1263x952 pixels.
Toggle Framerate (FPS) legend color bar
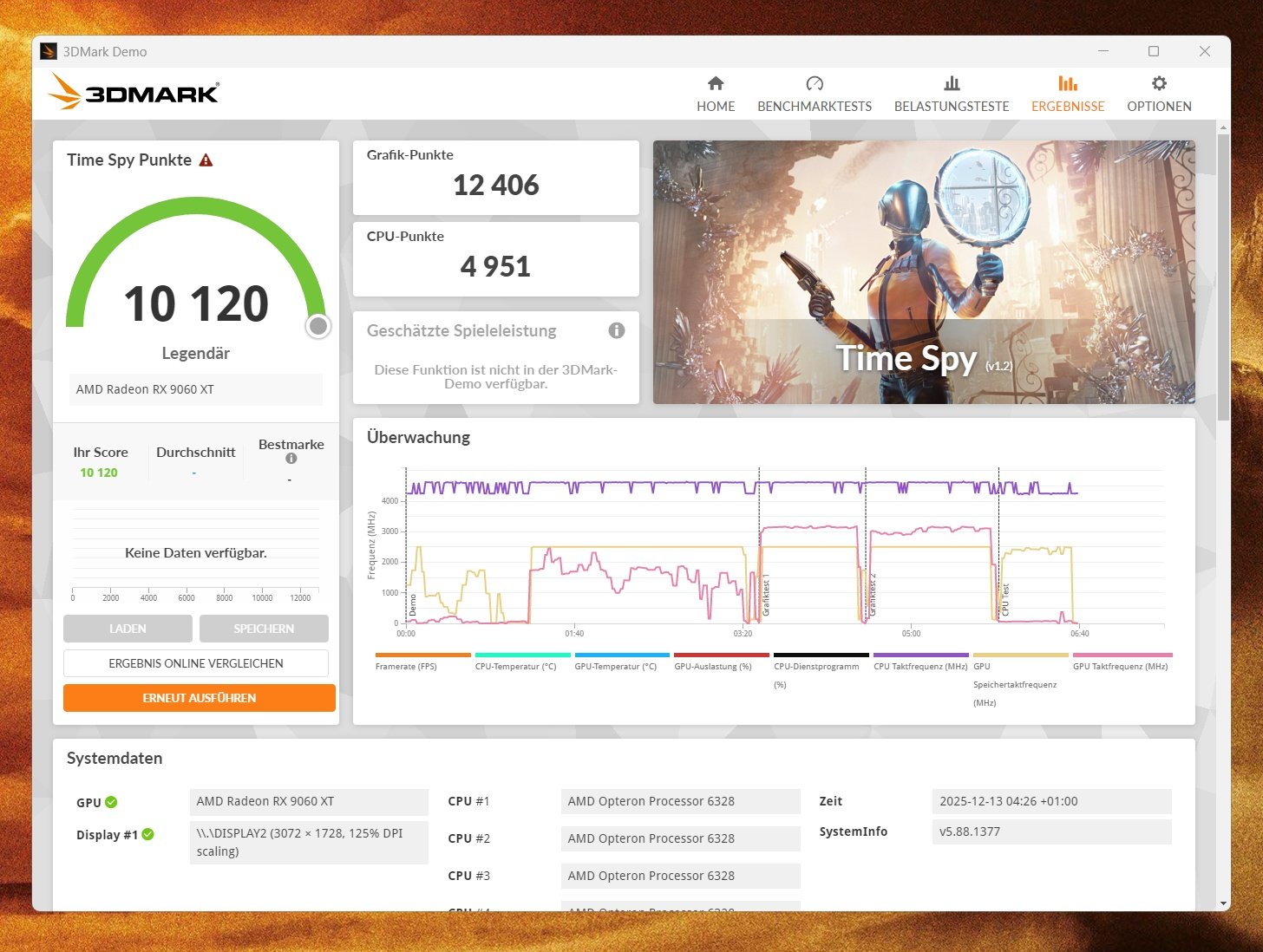[423, 655]
